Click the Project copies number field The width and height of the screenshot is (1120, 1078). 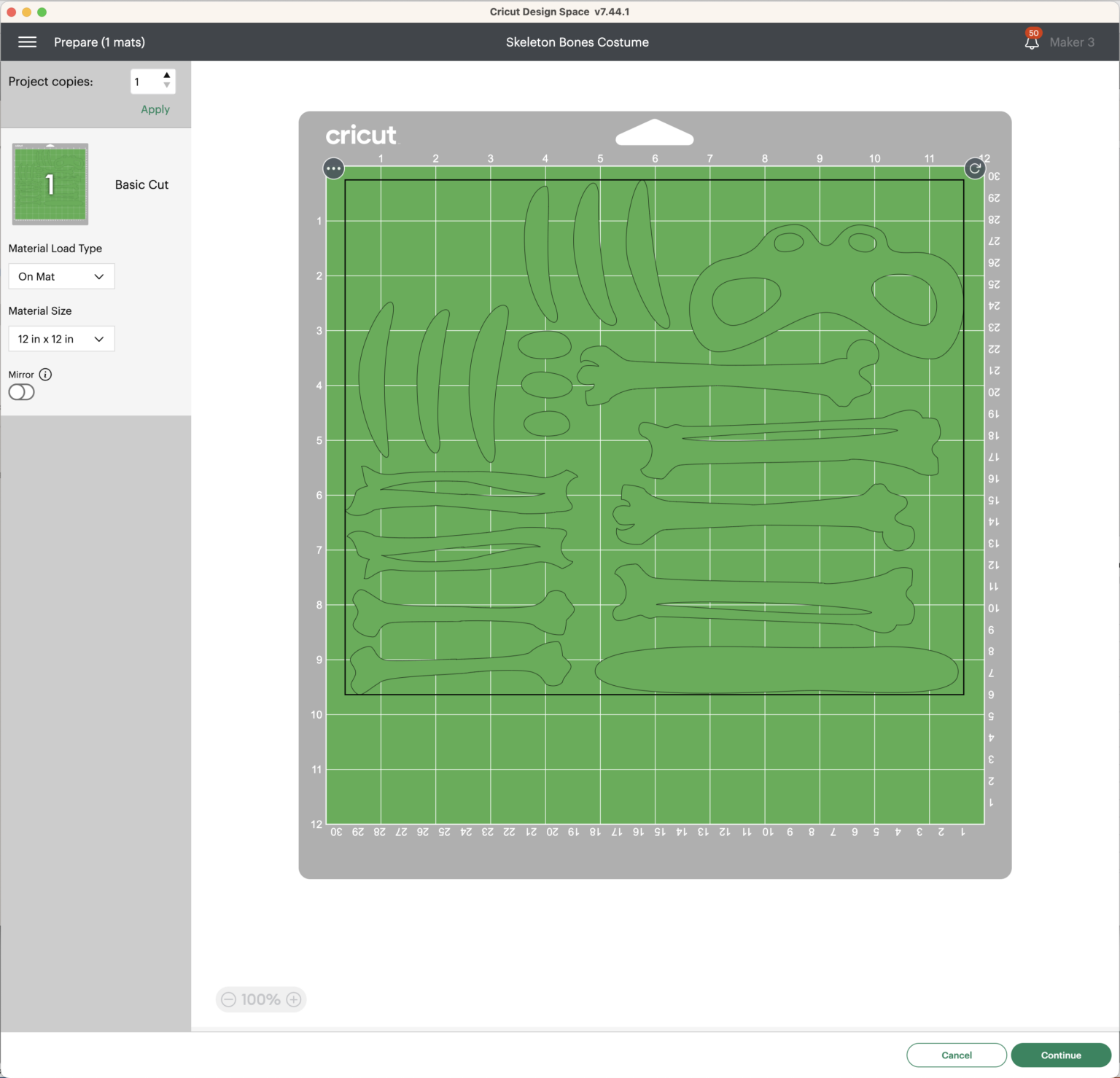pos(145,82)
